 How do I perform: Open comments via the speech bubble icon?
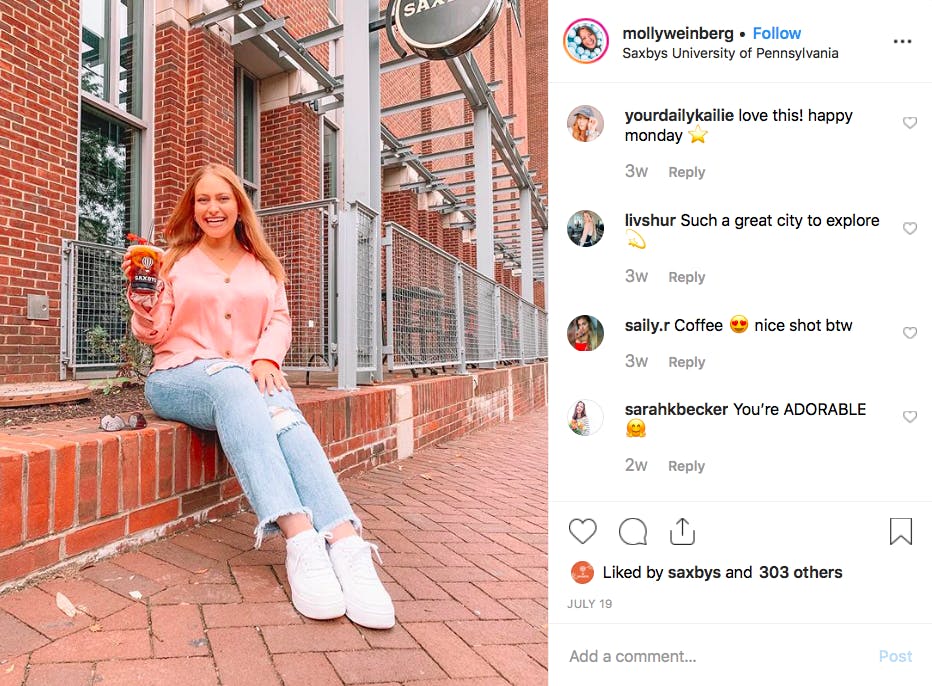(633, 532)
